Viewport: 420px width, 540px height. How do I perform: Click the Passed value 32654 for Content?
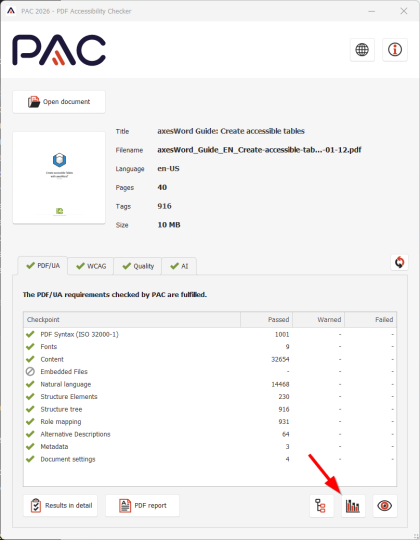coord(280,359)
